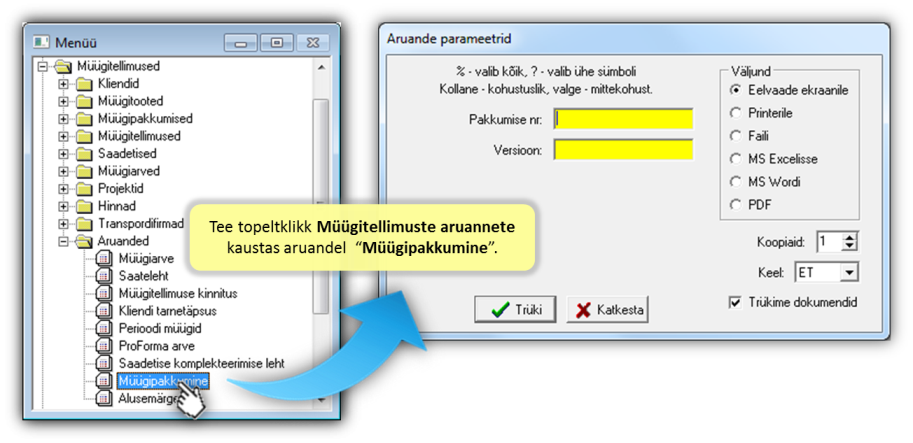Click the Pakkumise nr input field

coord(623,119)
